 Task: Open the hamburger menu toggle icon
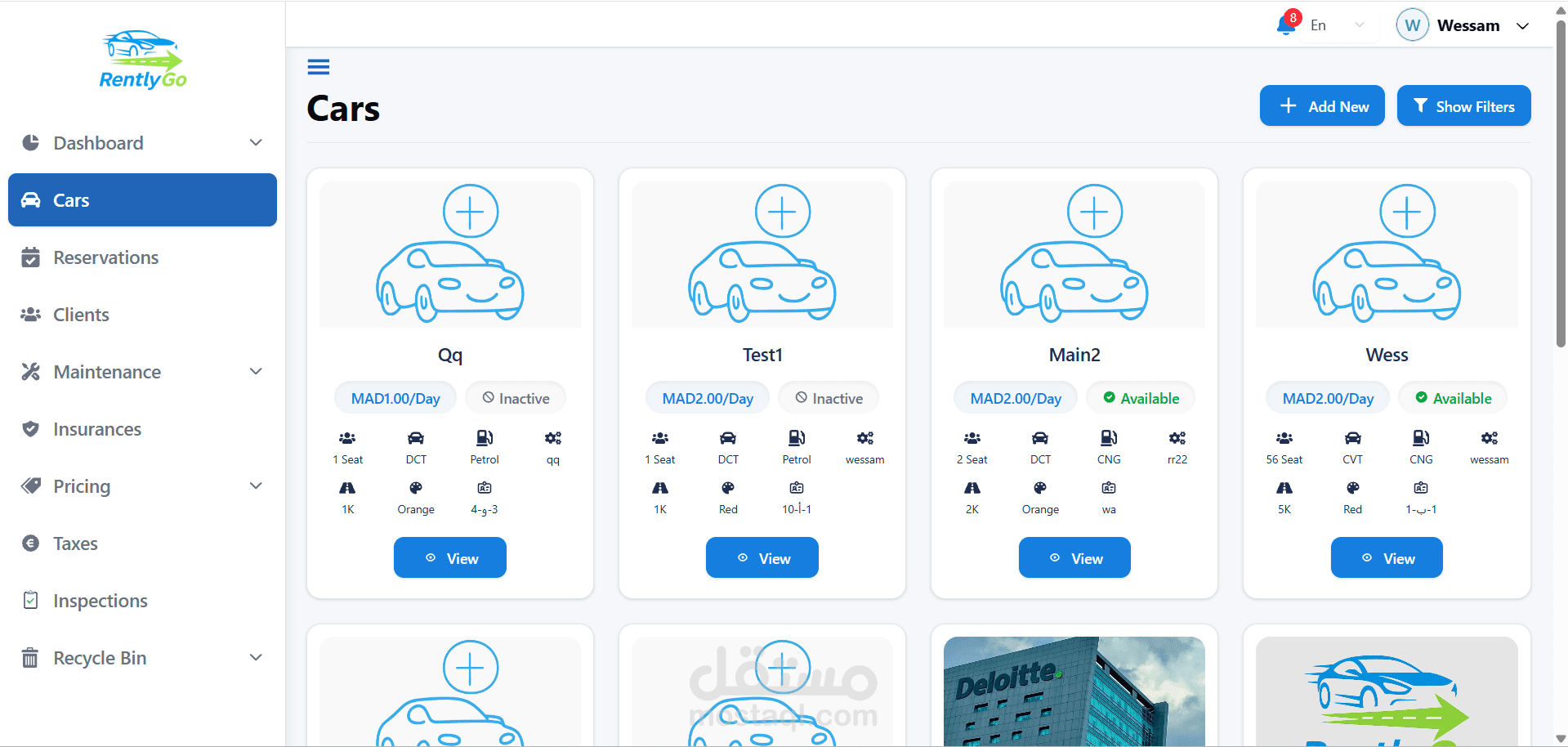(x=319, y=67)
